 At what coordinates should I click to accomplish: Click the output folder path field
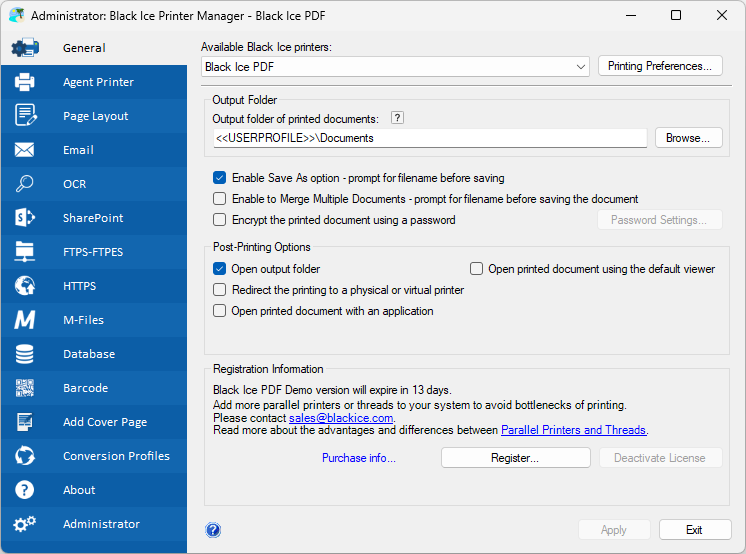tap(429, 138)
